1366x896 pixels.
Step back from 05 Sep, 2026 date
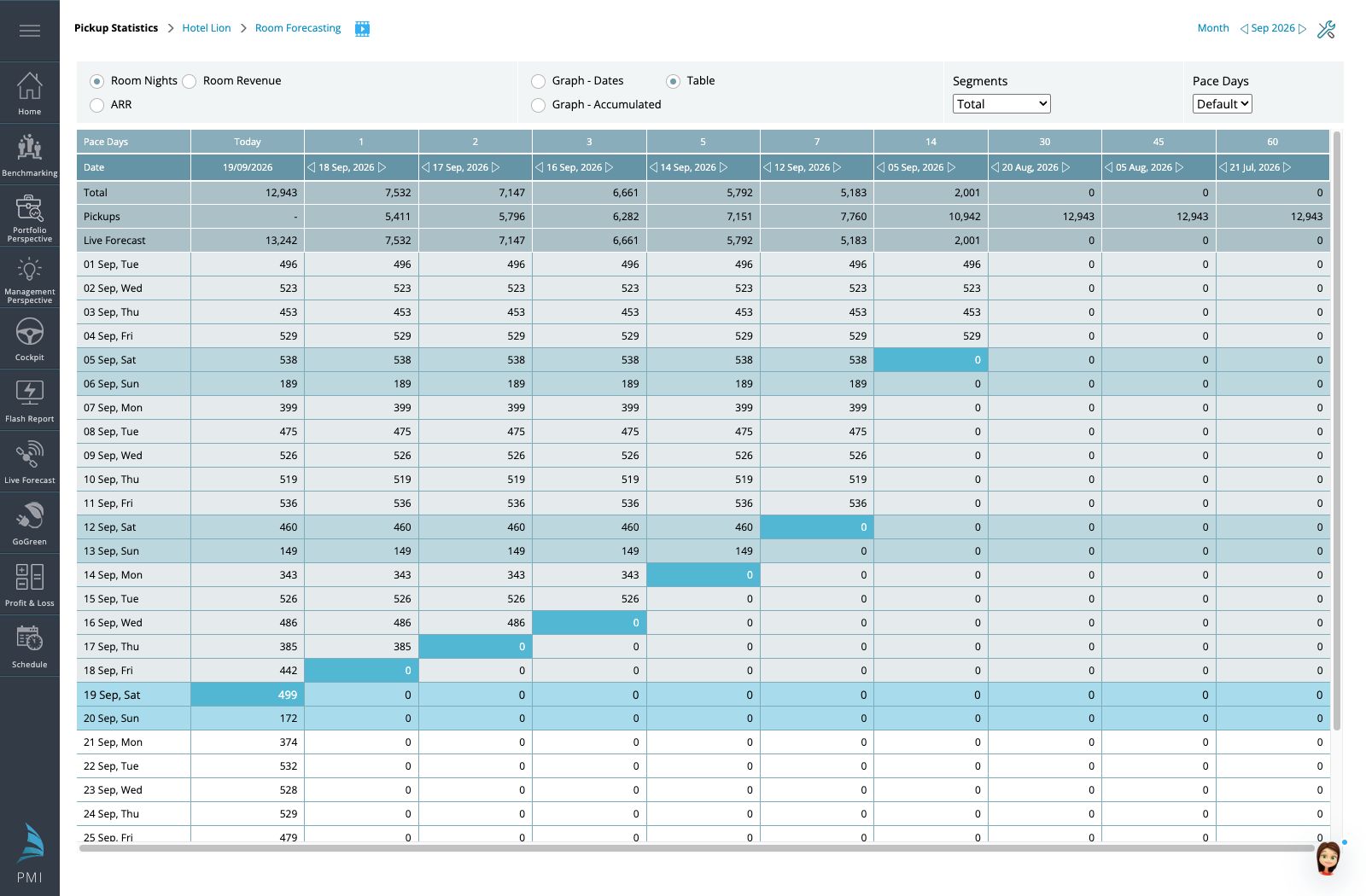click(881, 167)
